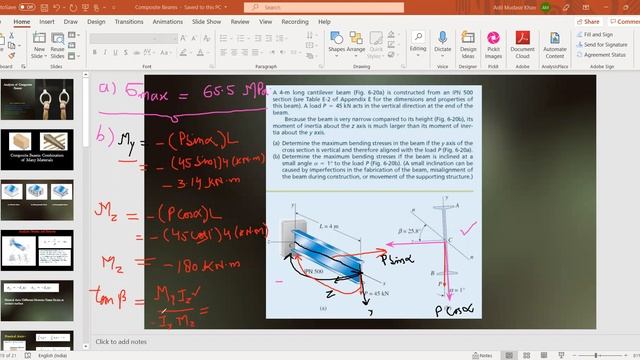Open the Recording tab
This screenshot has height=360, width=640.
295,22
